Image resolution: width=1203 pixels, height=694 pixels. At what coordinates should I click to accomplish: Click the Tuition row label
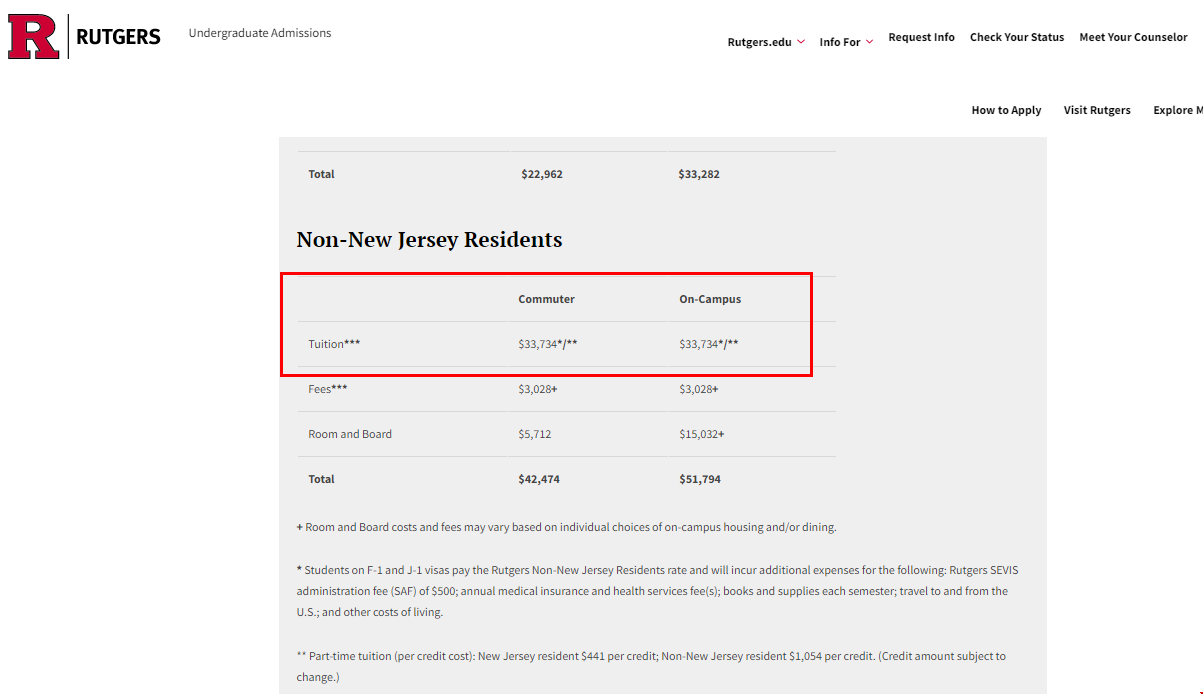334,344
